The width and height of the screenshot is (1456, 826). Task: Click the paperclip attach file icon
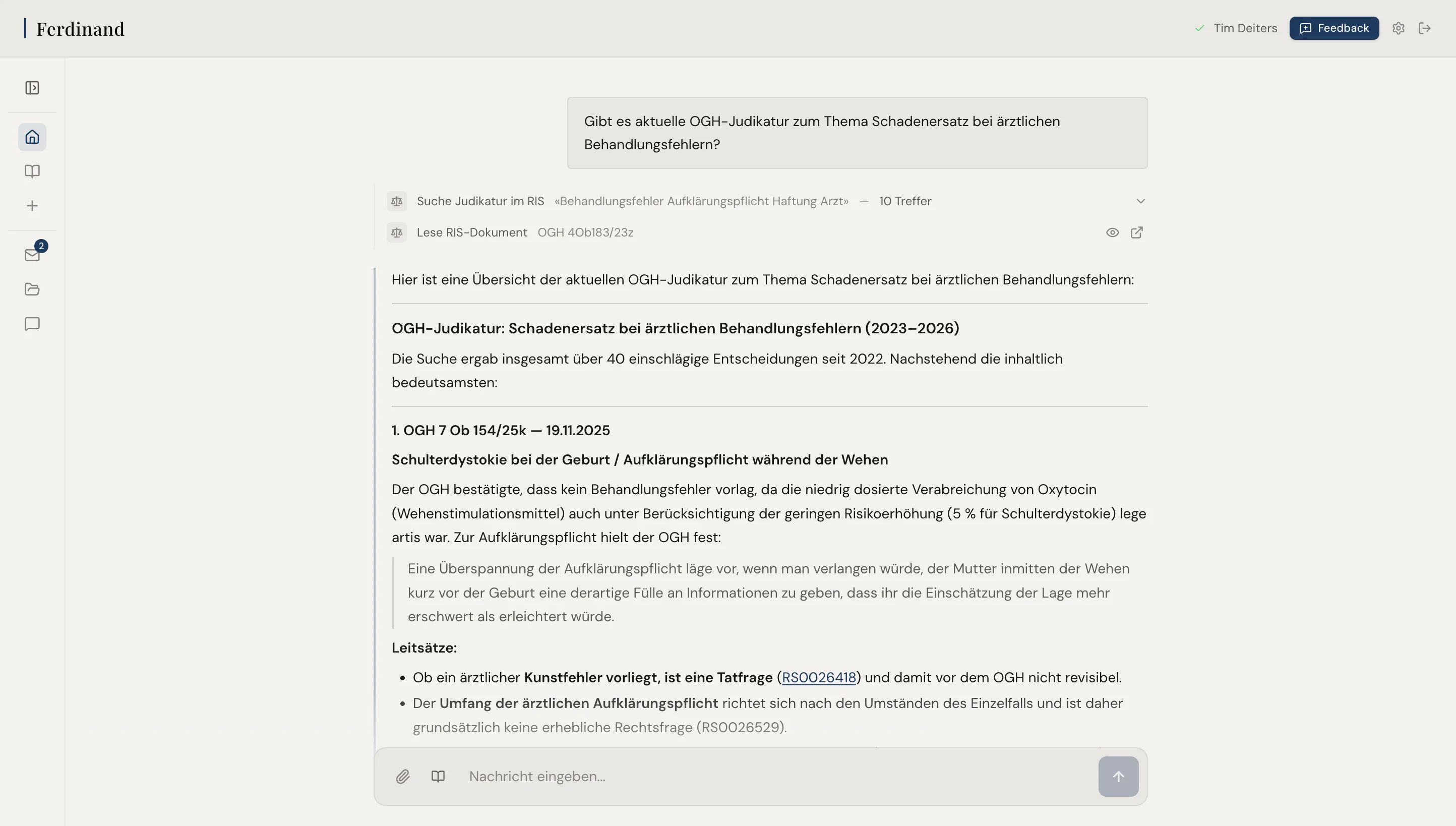coord(403,776)
